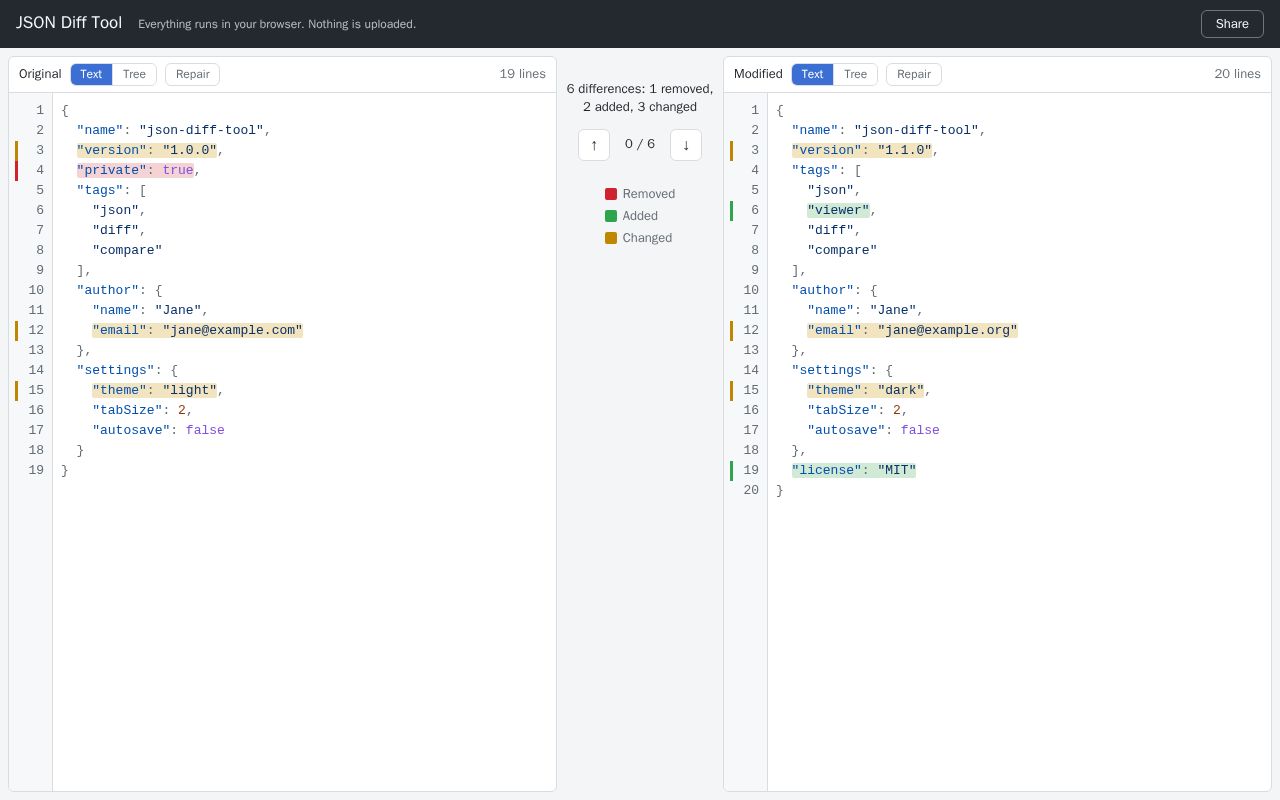Click the differences summary text
The width and height of the screenshot is (1280, 800).
click(x=640, y=98)
